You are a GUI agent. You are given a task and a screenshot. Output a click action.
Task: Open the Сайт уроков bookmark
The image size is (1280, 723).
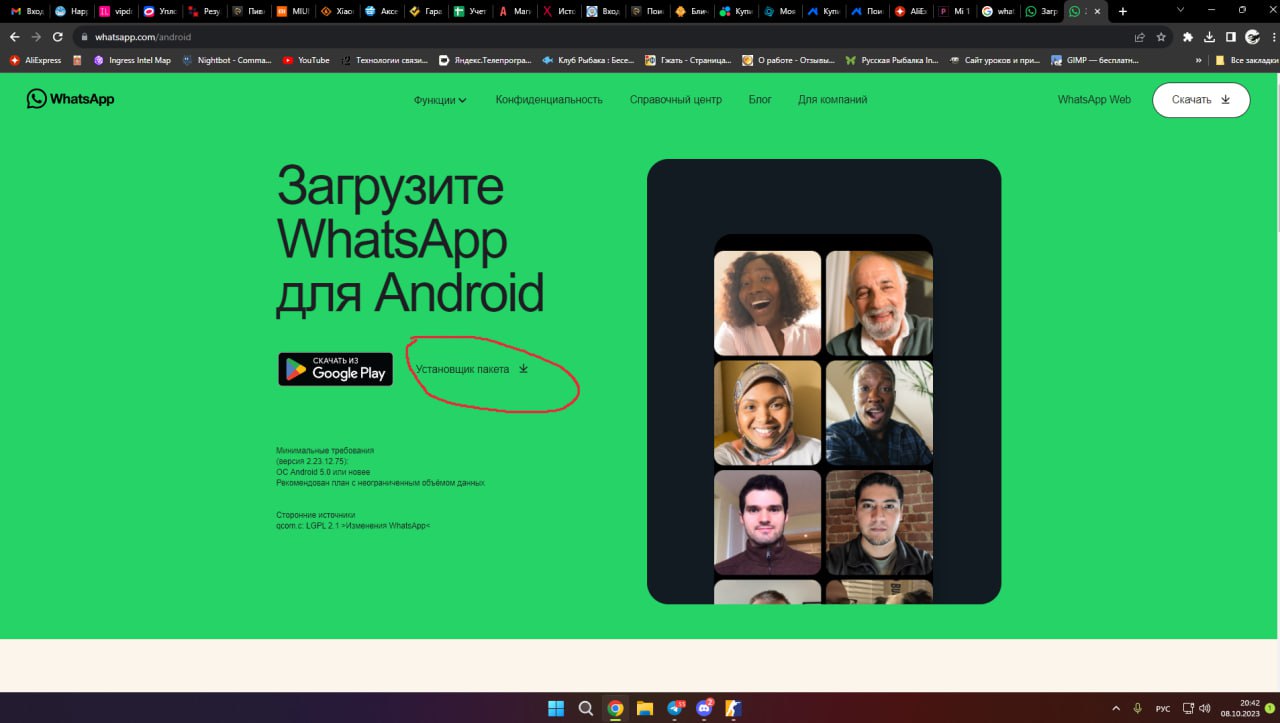pyautogui.click(x=994, y=60)
